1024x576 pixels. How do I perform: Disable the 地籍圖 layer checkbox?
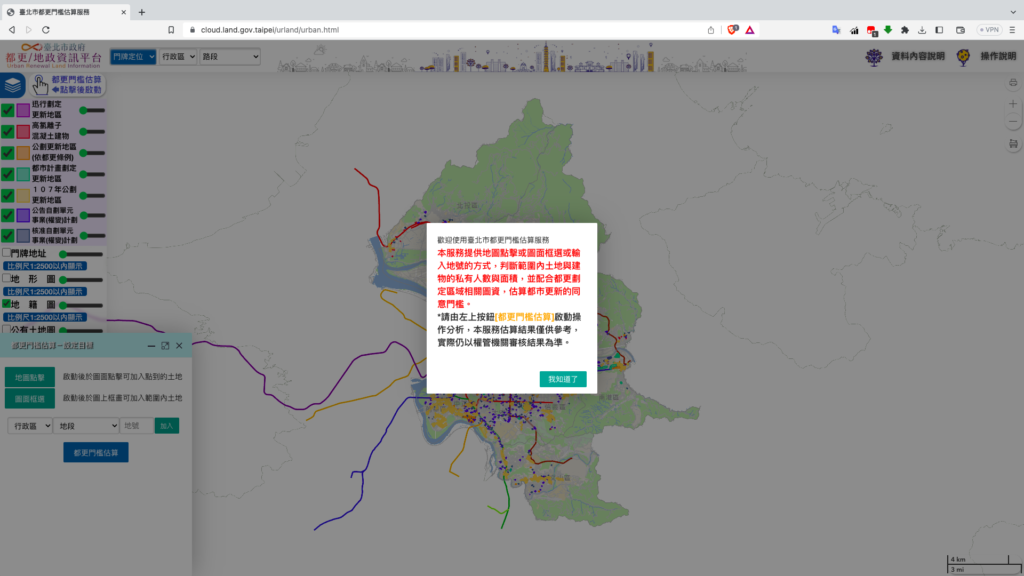(6, 304)
